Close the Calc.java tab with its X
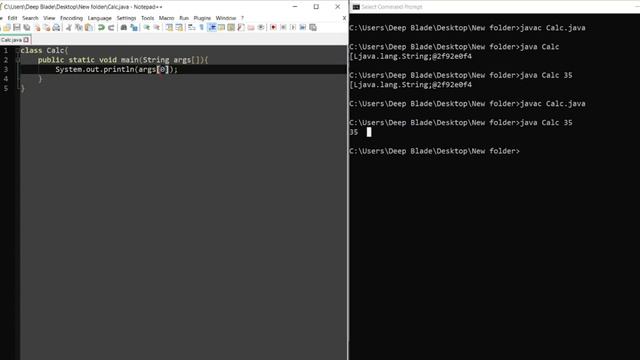 tap(26, 40)
